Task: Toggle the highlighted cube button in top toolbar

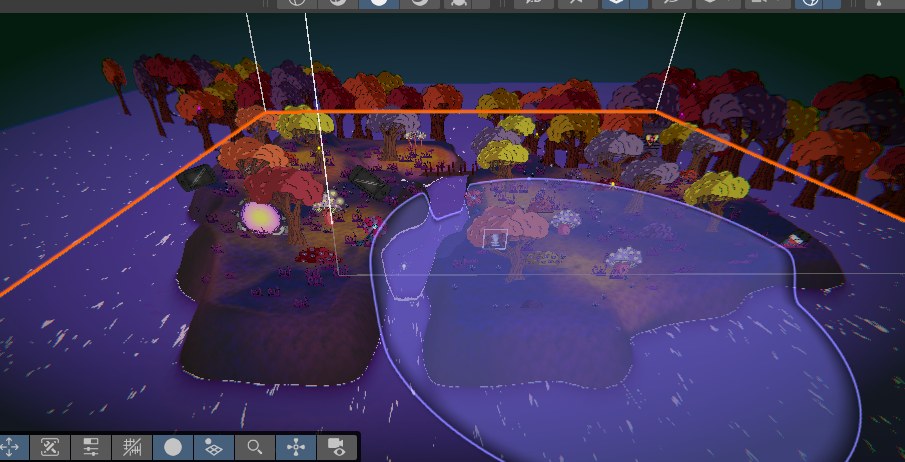Action: coord(616,3)
